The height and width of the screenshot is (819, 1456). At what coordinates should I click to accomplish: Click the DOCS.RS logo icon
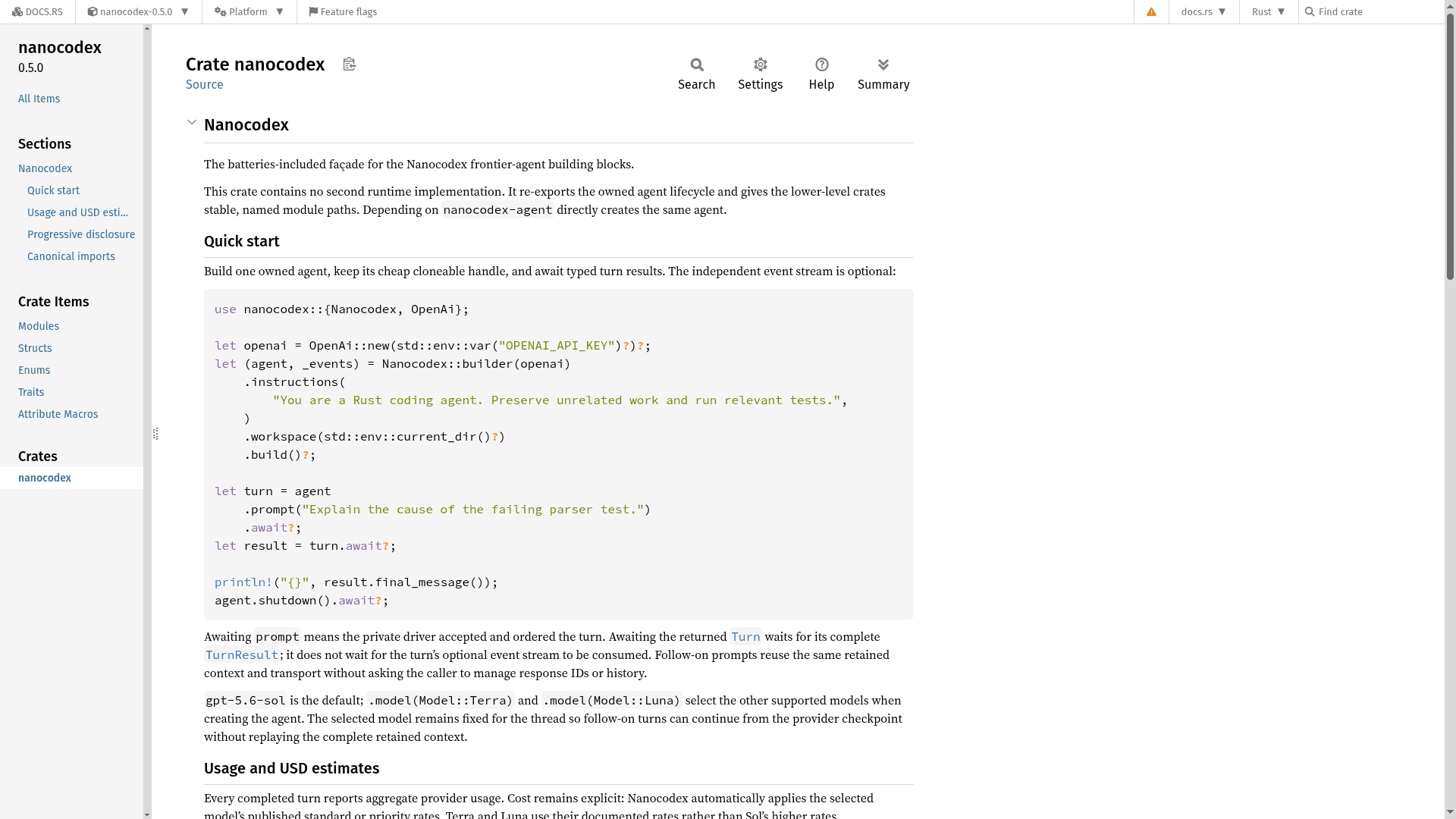click(x=17, y=12)
